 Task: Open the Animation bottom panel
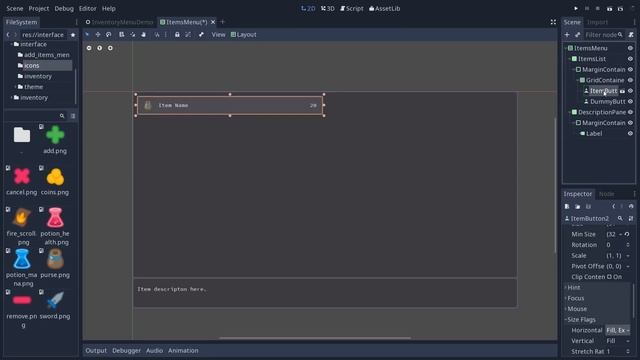[183, 351]
